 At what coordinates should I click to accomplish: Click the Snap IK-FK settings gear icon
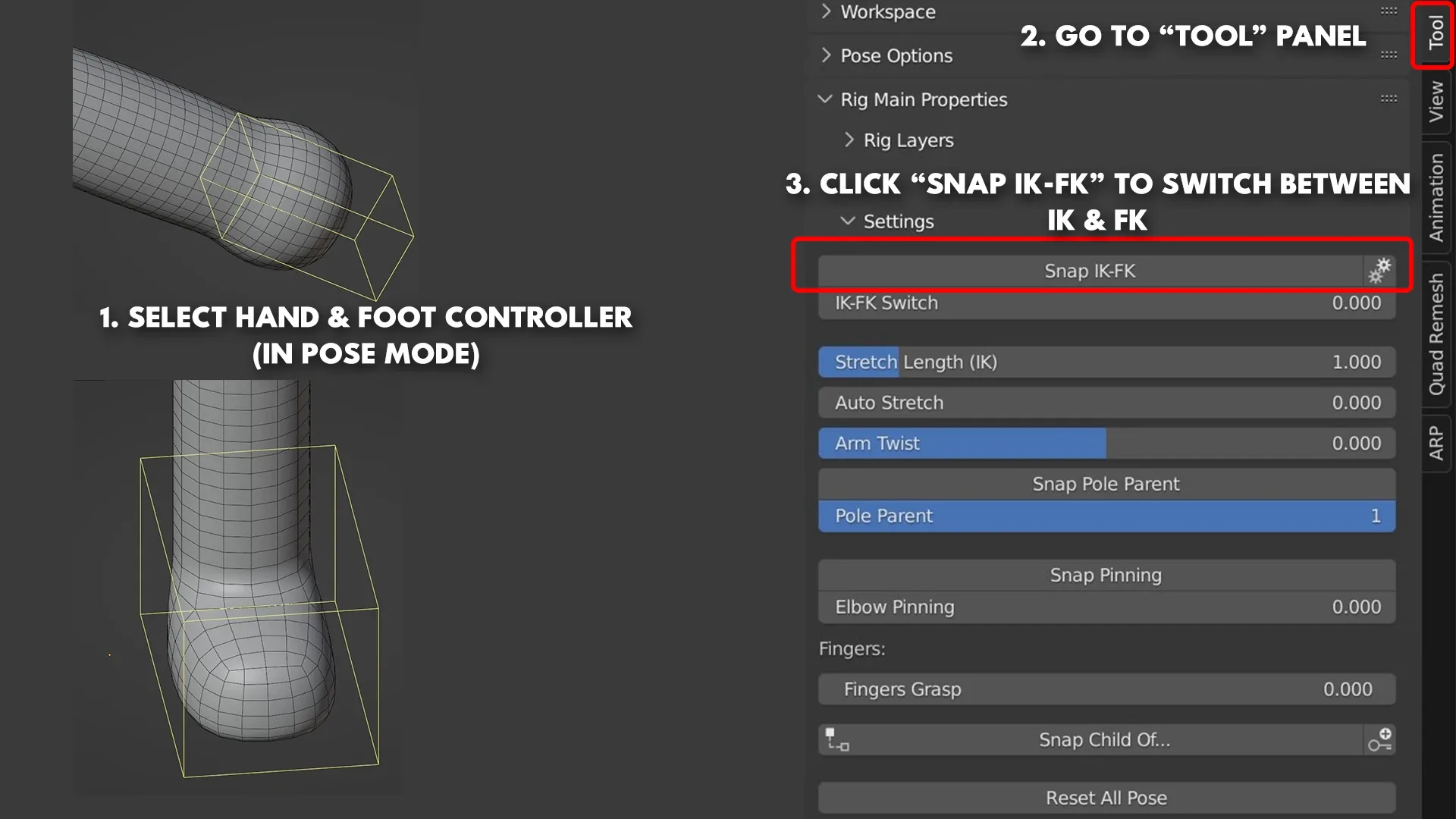1380,270
